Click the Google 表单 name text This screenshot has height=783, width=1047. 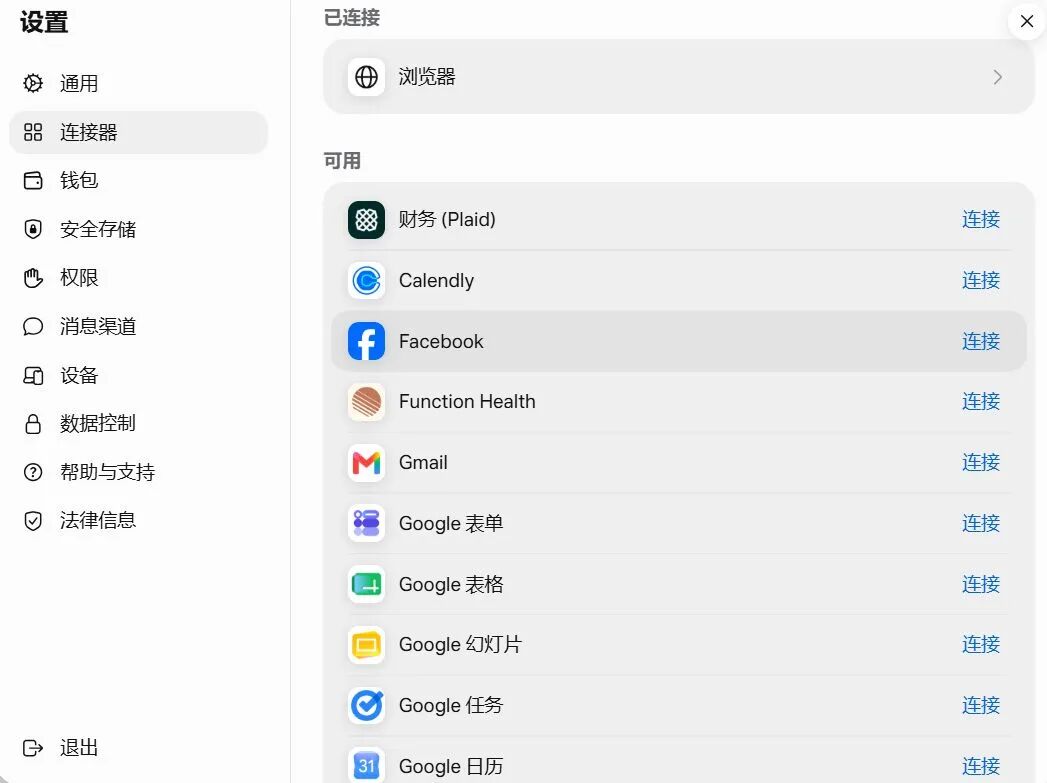[451, 523]
